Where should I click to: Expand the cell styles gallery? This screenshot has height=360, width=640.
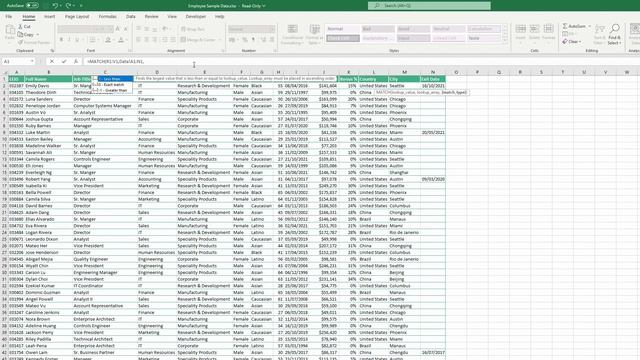point(505,40)
